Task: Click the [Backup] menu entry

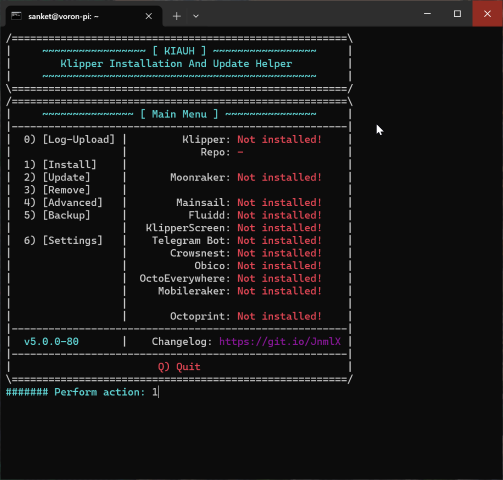Action: (57, 215)
